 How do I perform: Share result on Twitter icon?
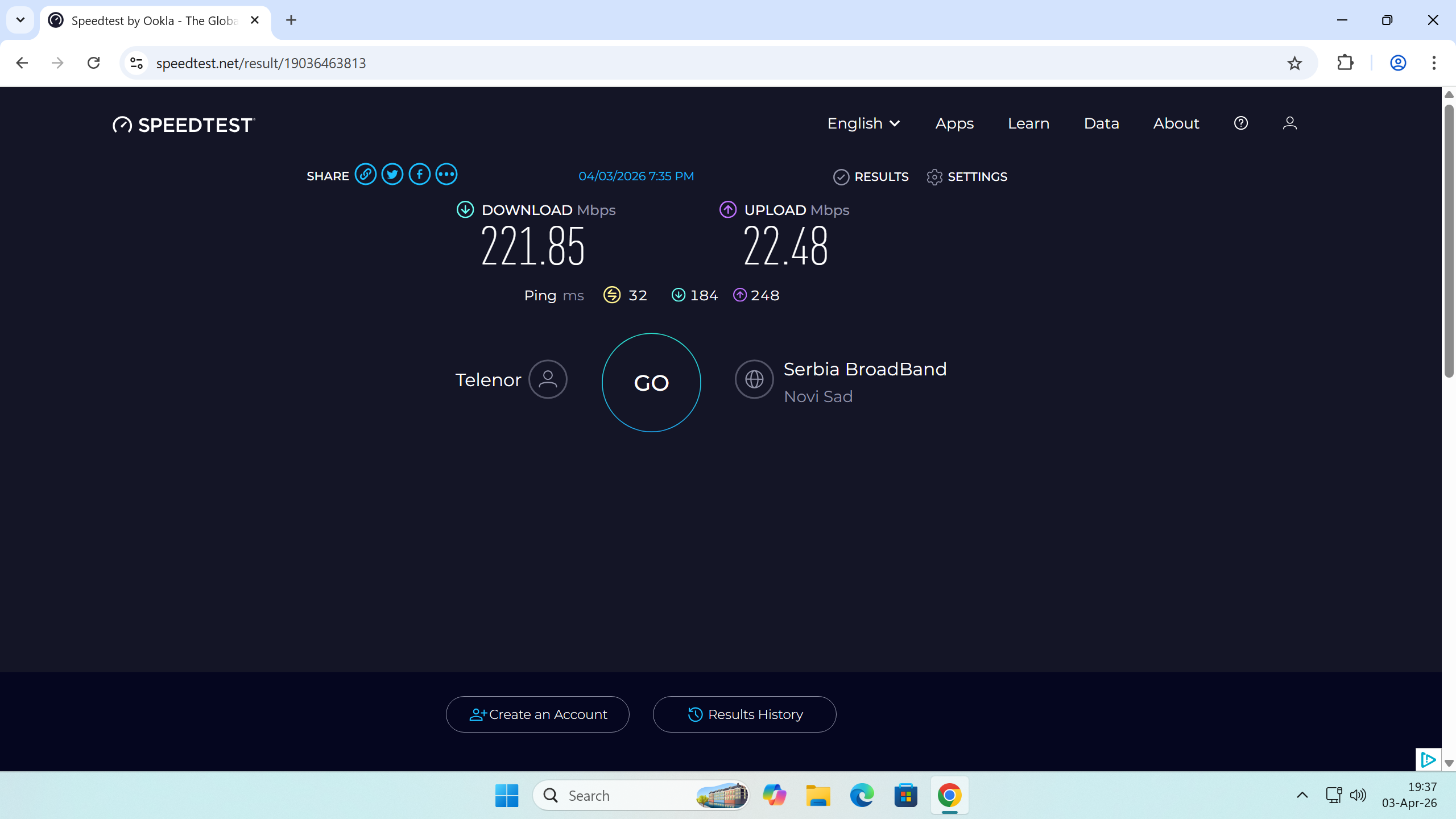[x=392, y=175]
